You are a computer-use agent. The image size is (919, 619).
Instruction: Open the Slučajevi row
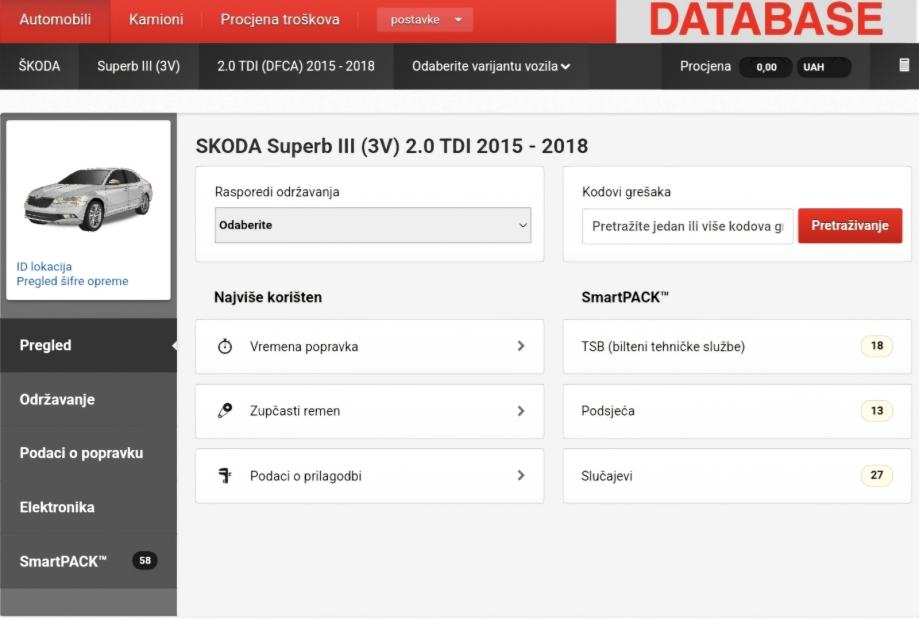(x=737, y=475)
